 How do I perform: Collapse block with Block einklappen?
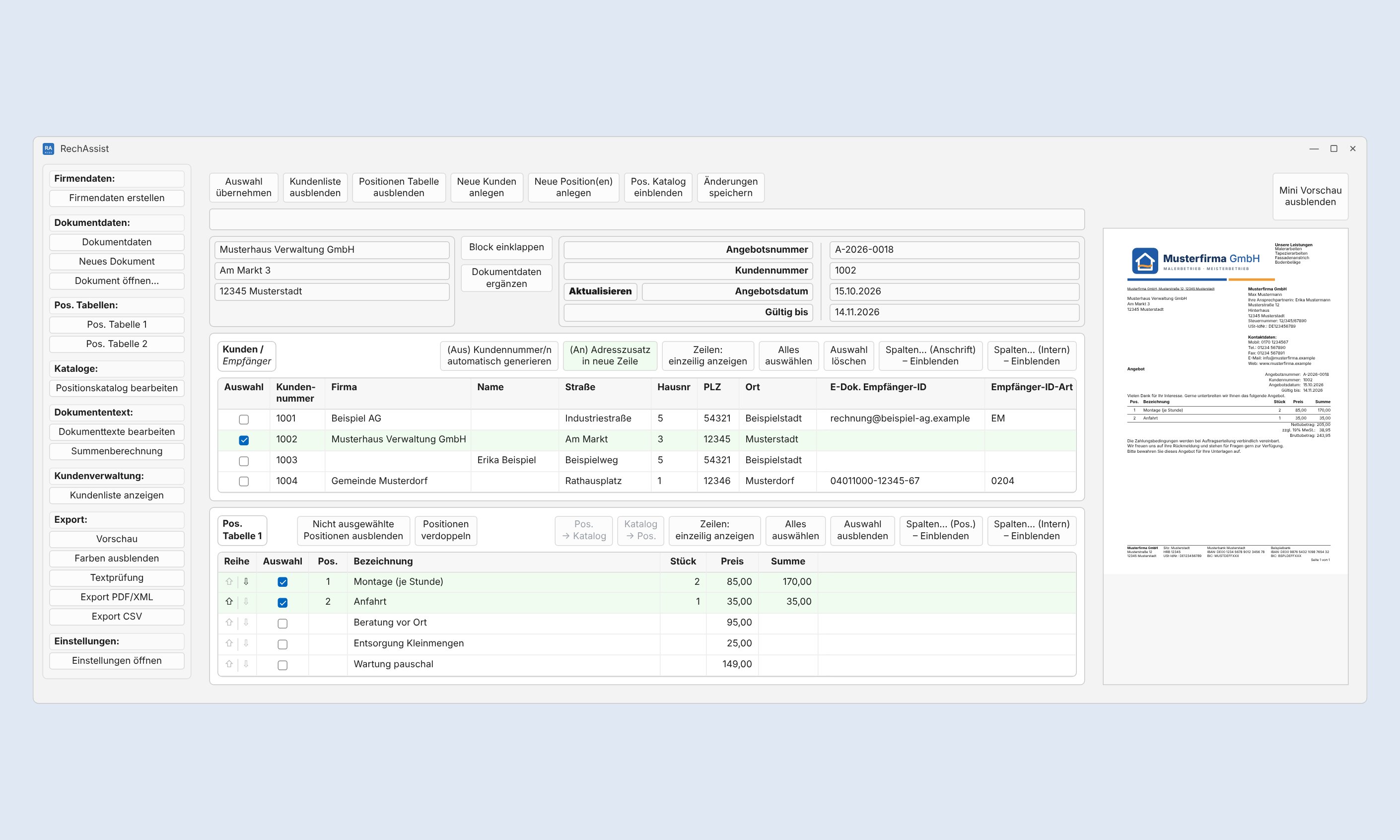[506, 247]
